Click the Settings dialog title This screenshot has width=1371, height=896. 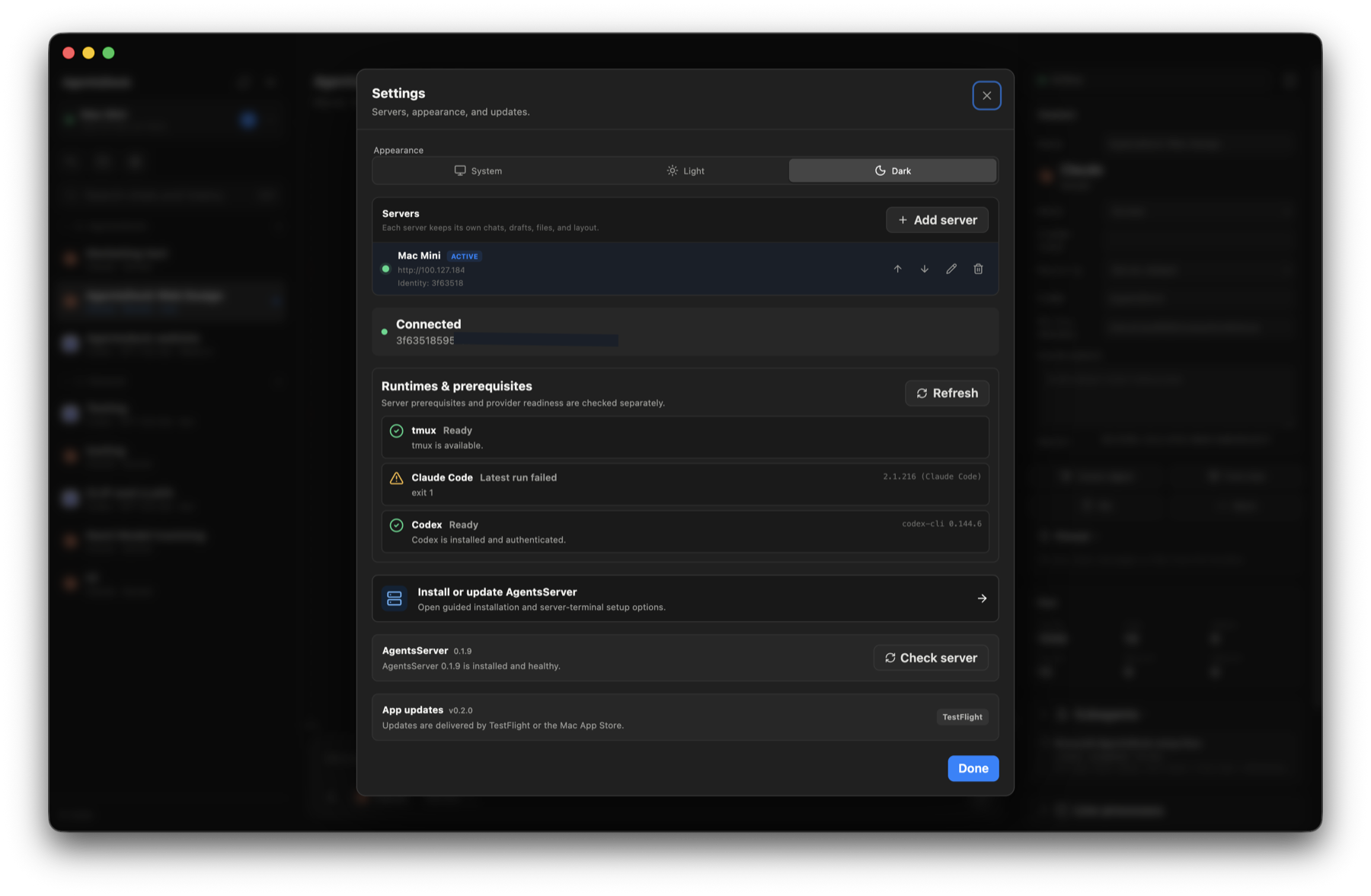398,93
